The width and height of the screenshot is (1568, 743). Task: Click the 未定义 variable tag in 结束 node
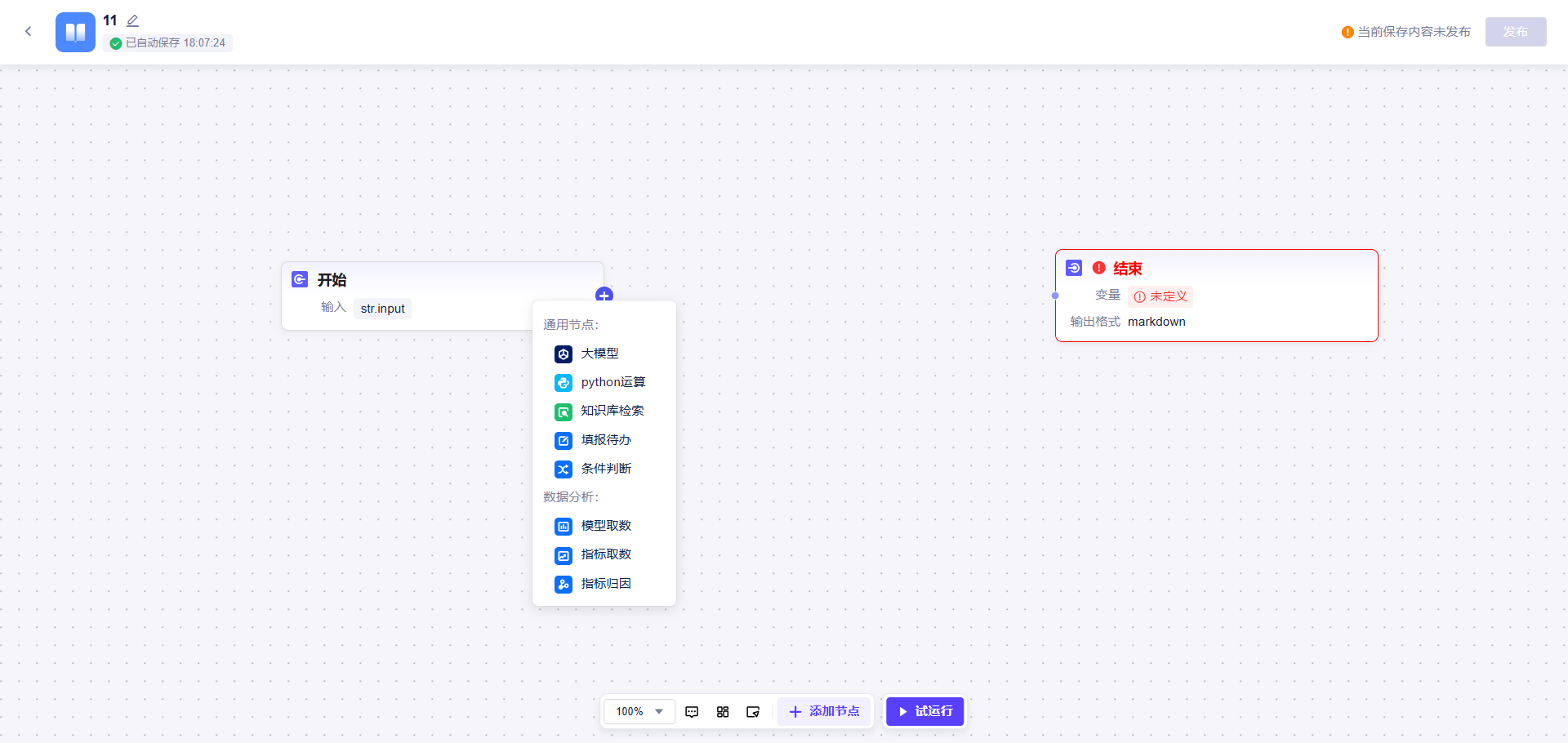[x=1160, y=296]
